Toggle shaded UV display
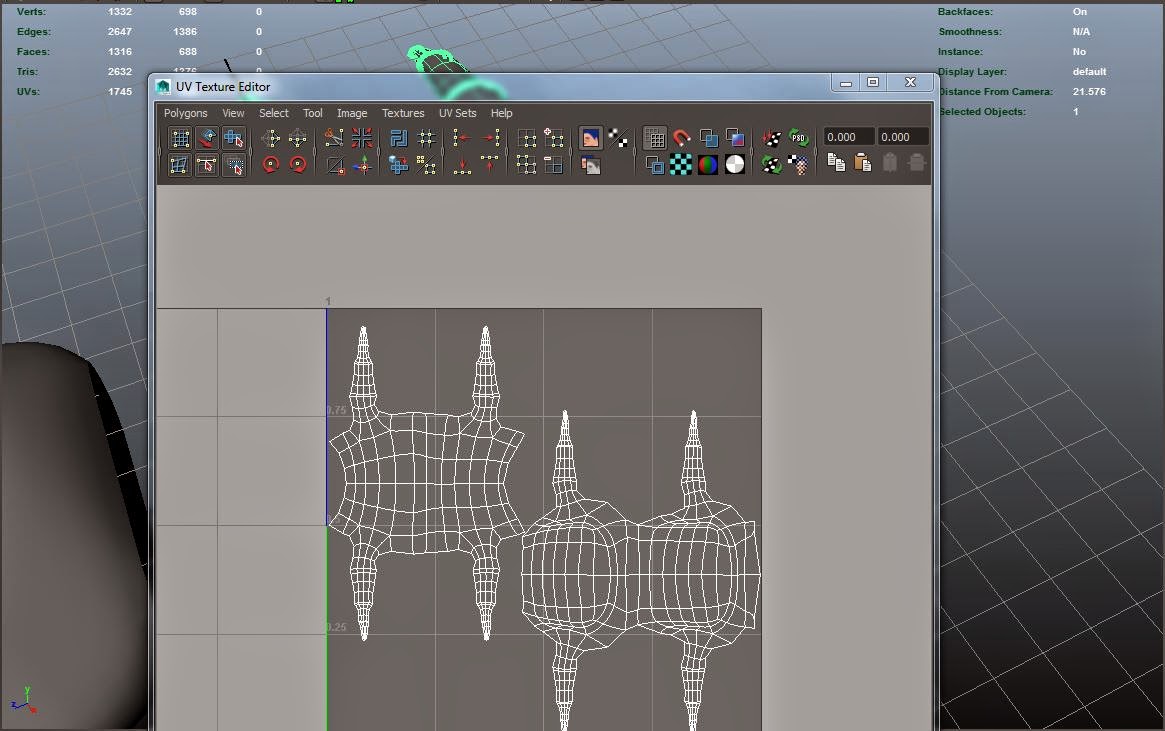This screenshot has height=731, width=1165. pyautogui.click(x=708, y=138)
